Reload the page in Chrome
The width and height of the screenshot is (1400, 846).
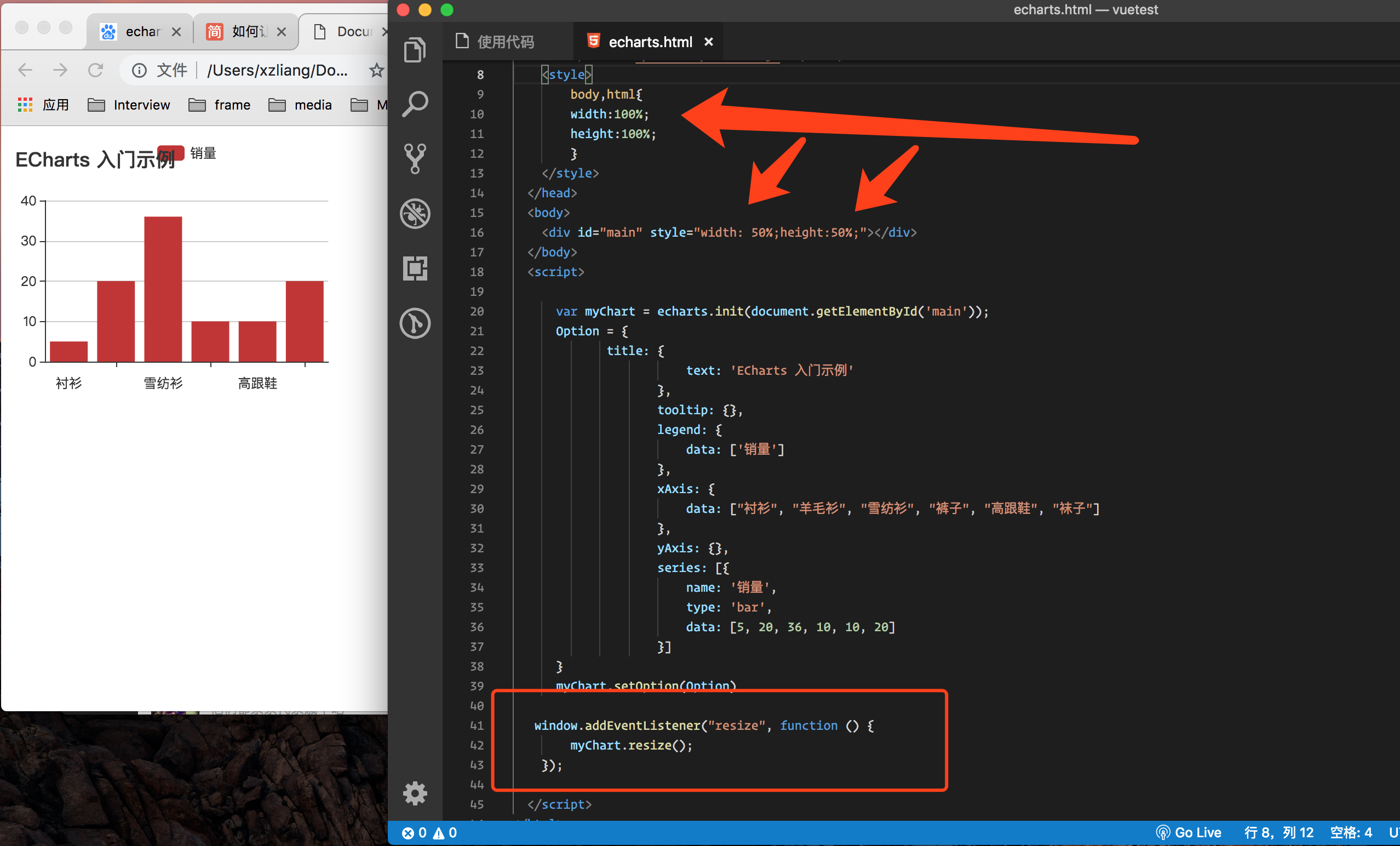pos(95,70)
